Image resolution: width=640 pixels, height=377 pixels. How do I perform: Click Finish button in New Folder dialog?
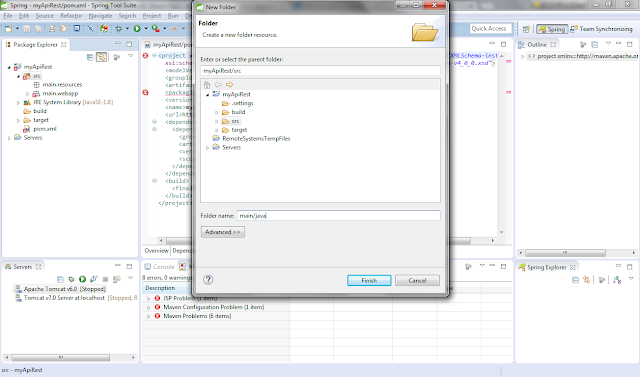pyautogui.click(x=369, y=280)
